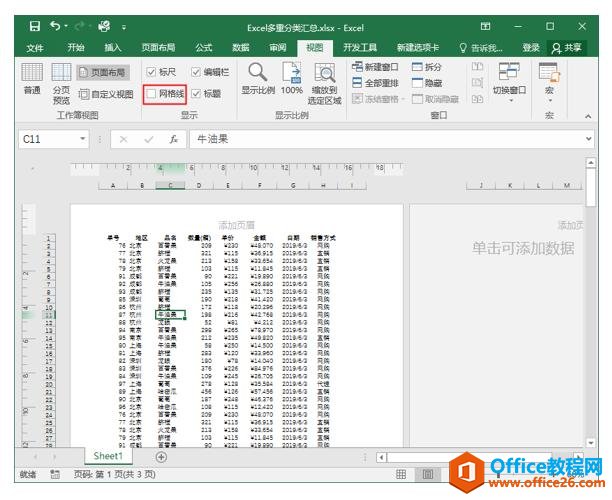
Task: Click Insert Function fx icon
Action: (x=173, y=139)
